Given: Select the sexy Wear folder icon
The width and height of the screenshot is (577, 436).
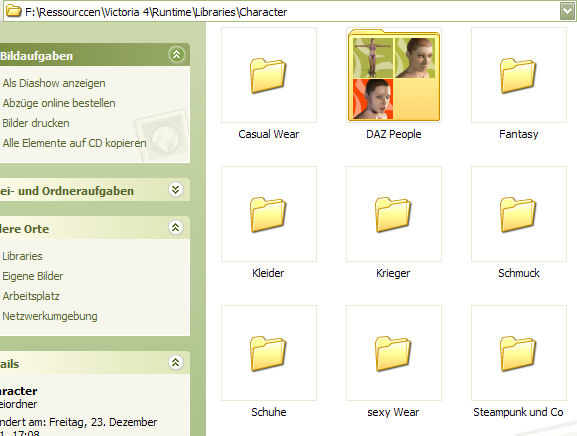Looking at the screenshot, I should [393, 353].
